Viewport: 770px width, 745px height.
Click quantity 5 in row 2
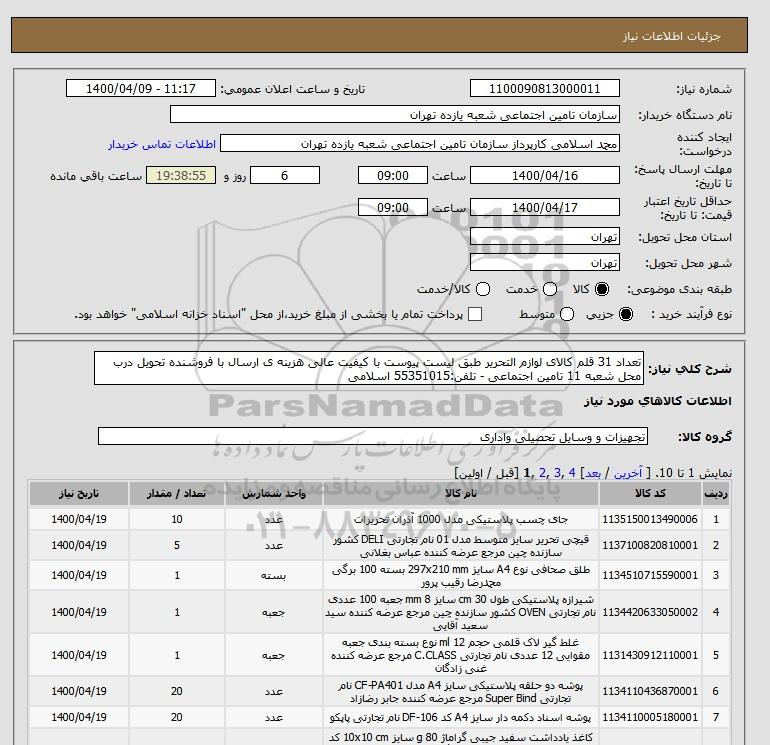(177, 545)
